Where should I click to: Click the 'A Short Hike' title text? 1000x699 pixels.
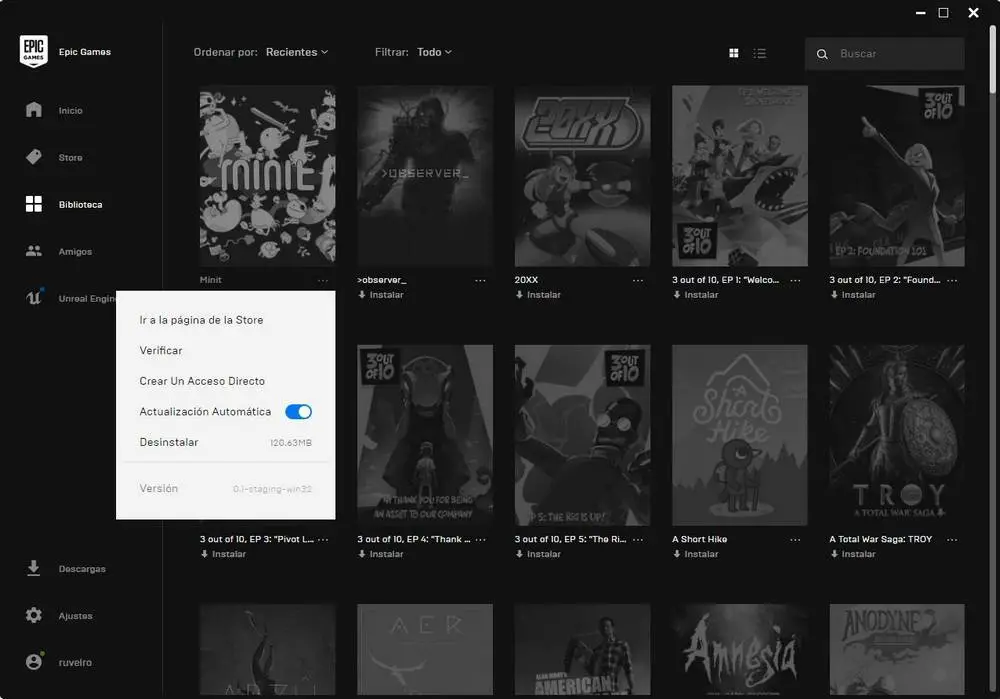click(x=700, y=539)
